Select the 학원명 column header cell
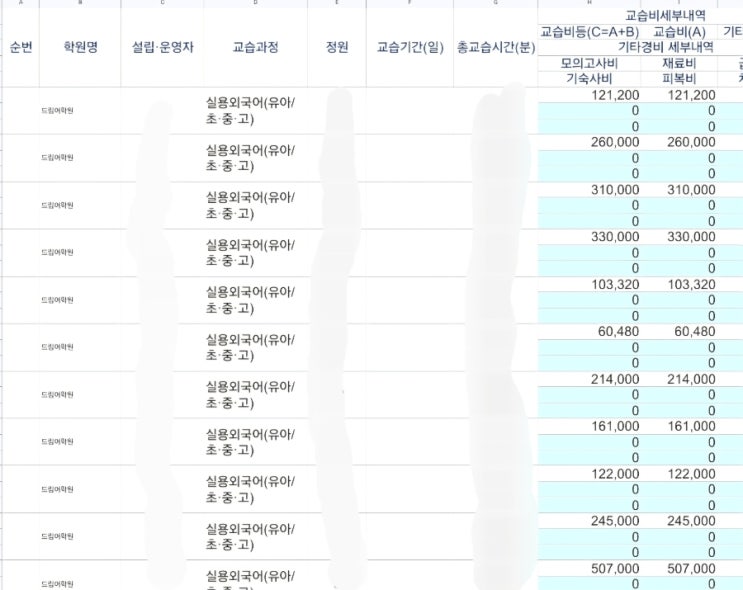 tap(80, 47)
